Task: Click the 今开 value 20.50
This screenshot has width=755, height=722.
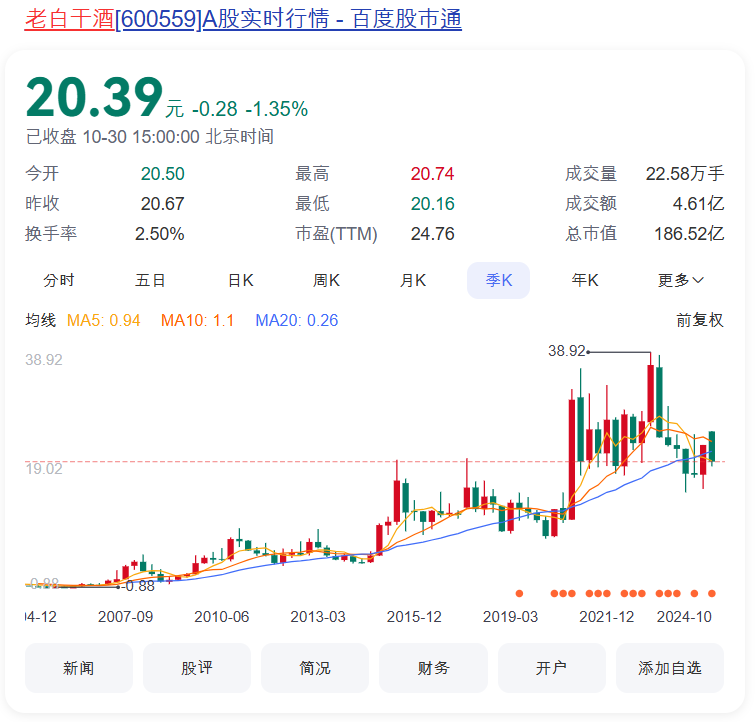Action: point(162,174)
